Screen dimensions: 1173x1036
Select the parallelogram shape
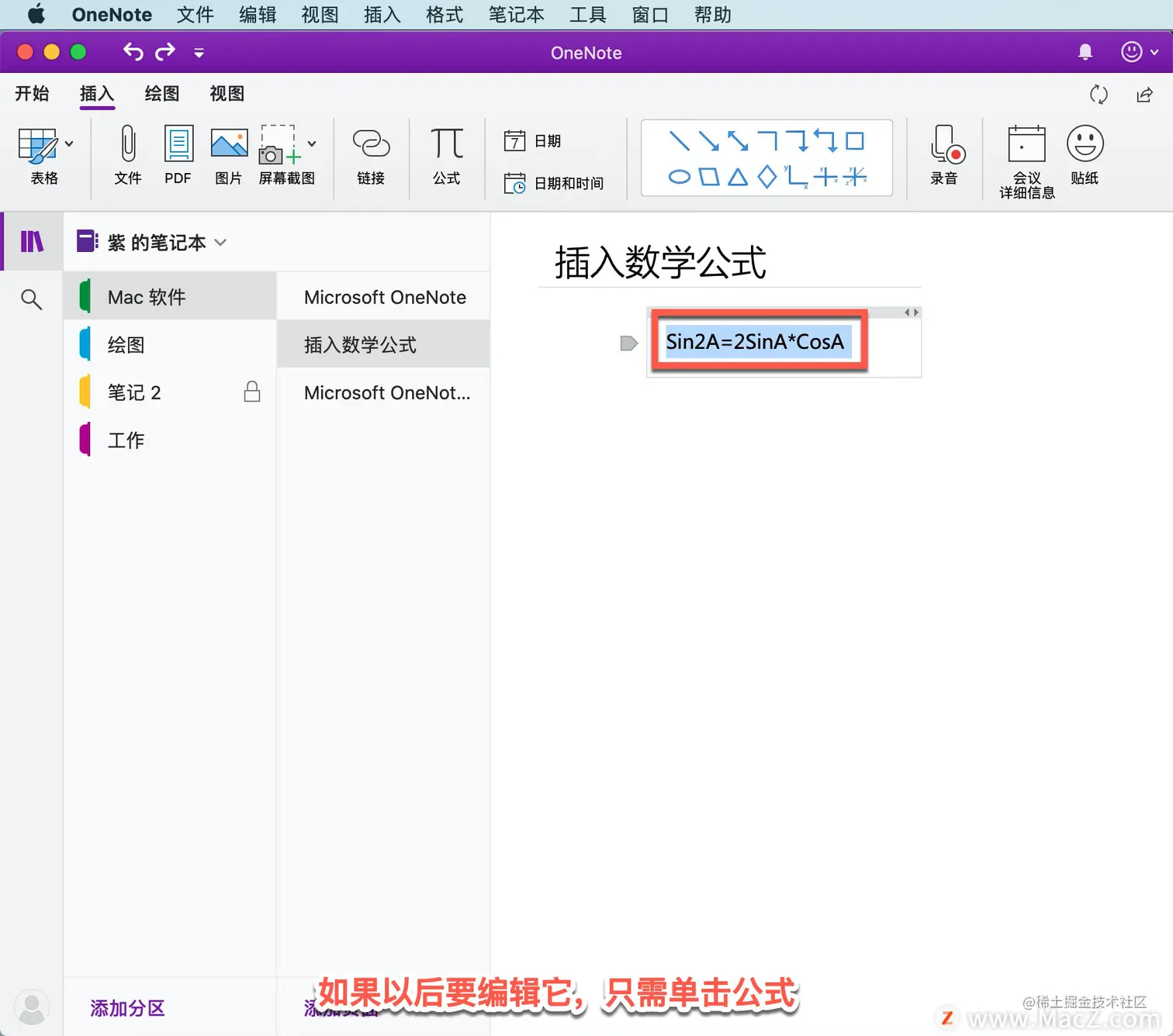[x=708, y=177]
